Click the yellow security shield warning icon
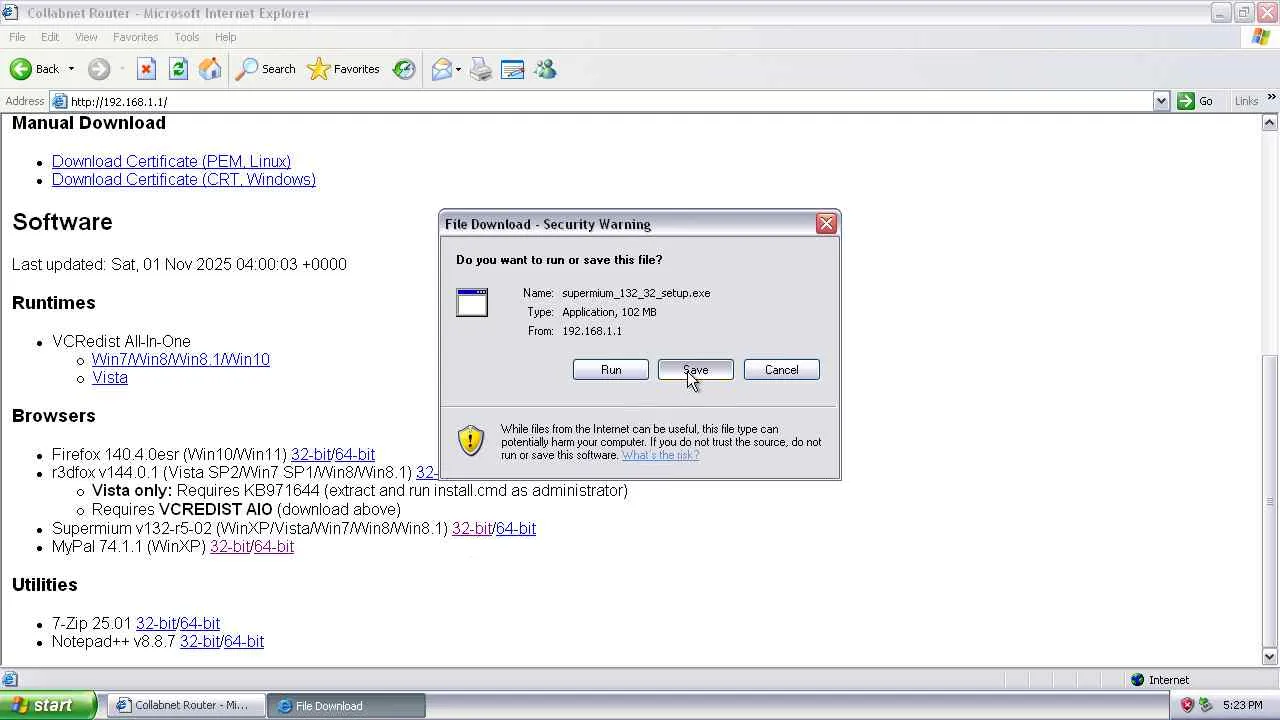 (x=471, y=440)
